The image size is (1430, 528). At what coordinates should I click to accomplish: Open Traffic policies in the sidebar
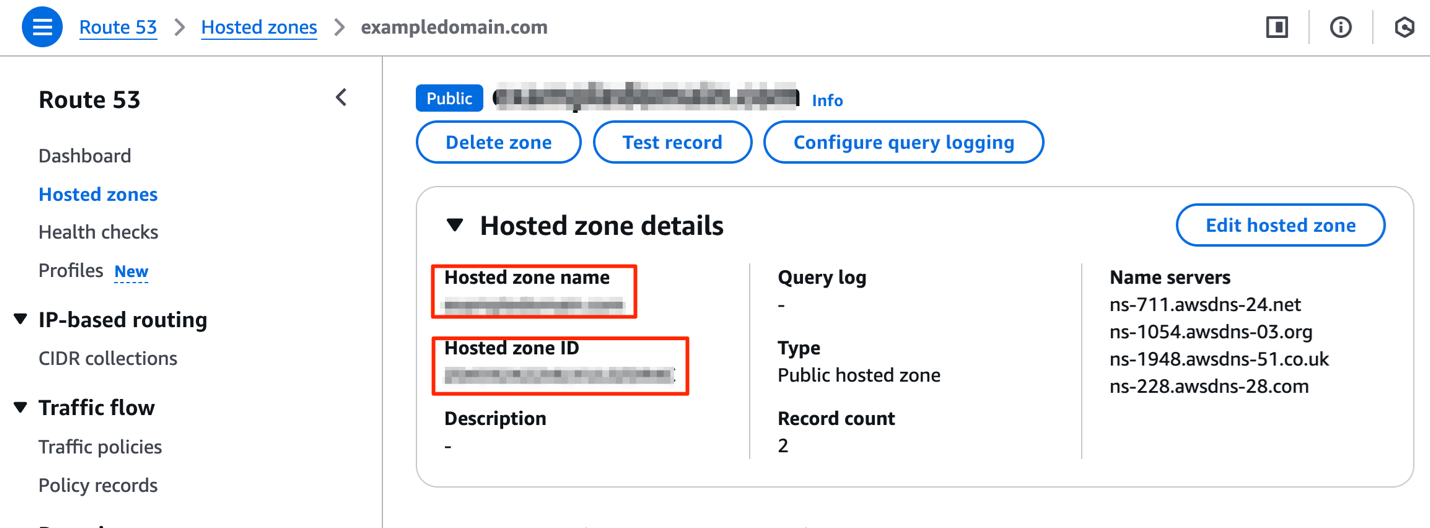coord(100,447)
